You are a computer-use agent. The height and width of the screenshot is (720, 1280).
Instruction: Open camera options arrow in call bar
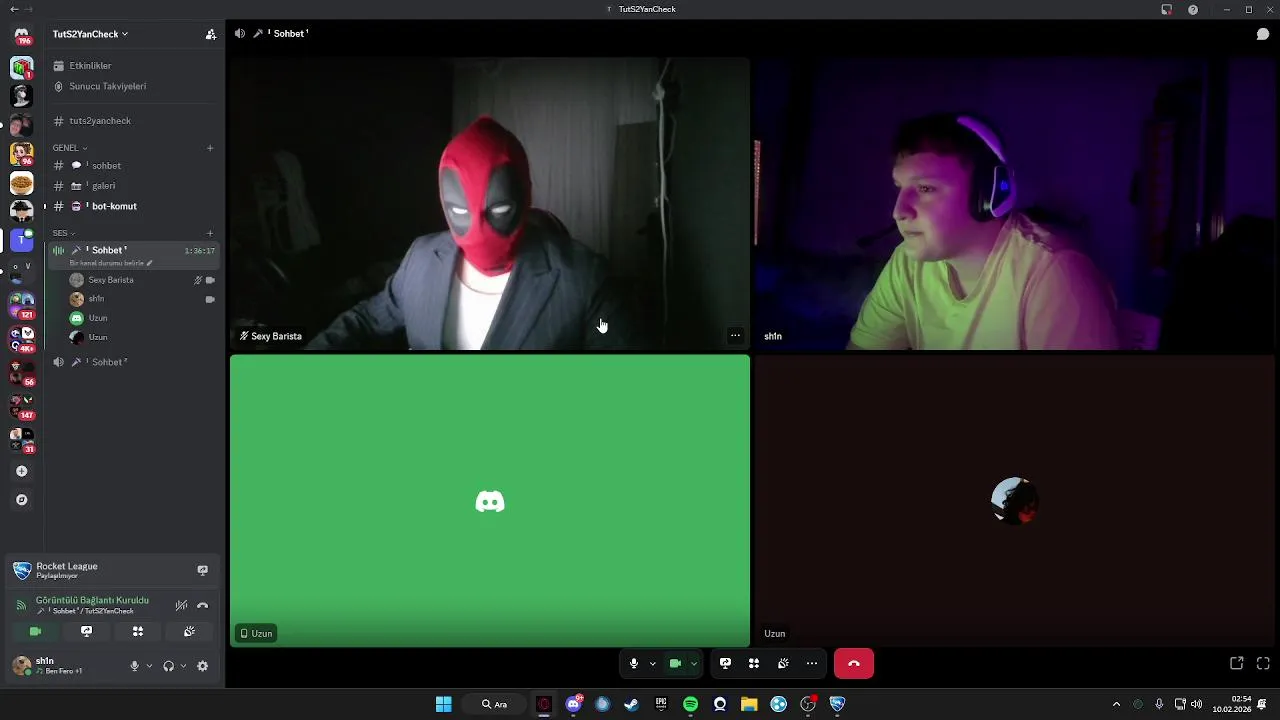click(x=694, y=663)
